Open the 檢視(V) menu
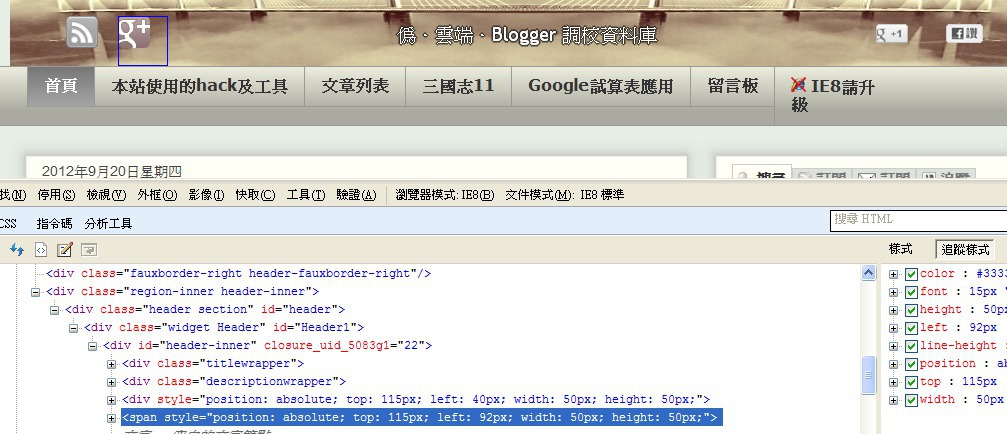Screen dimensions: 1007x434 107,195
